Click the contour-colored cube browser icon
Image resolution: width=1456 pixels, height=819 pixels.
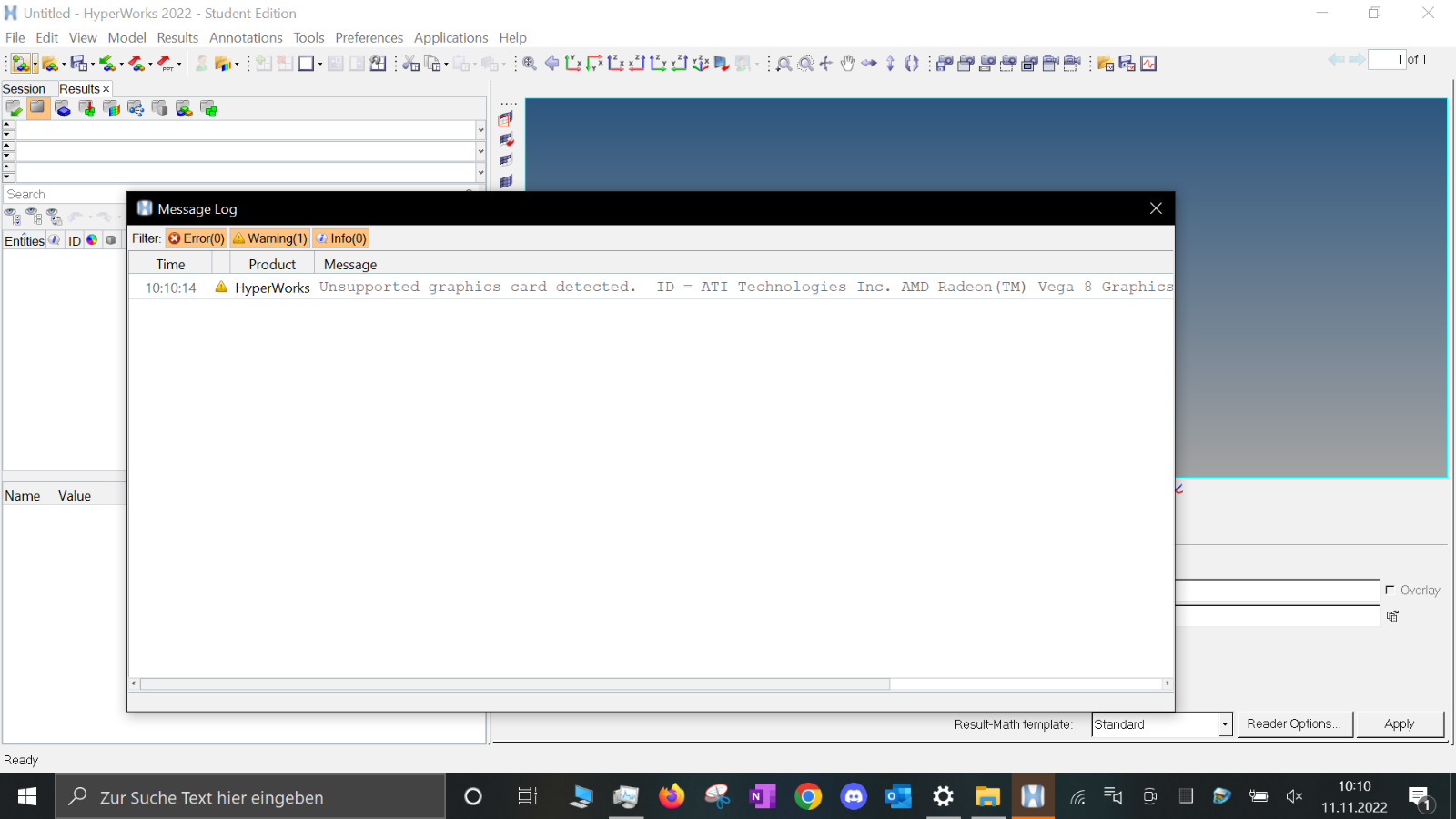(111, 109)
